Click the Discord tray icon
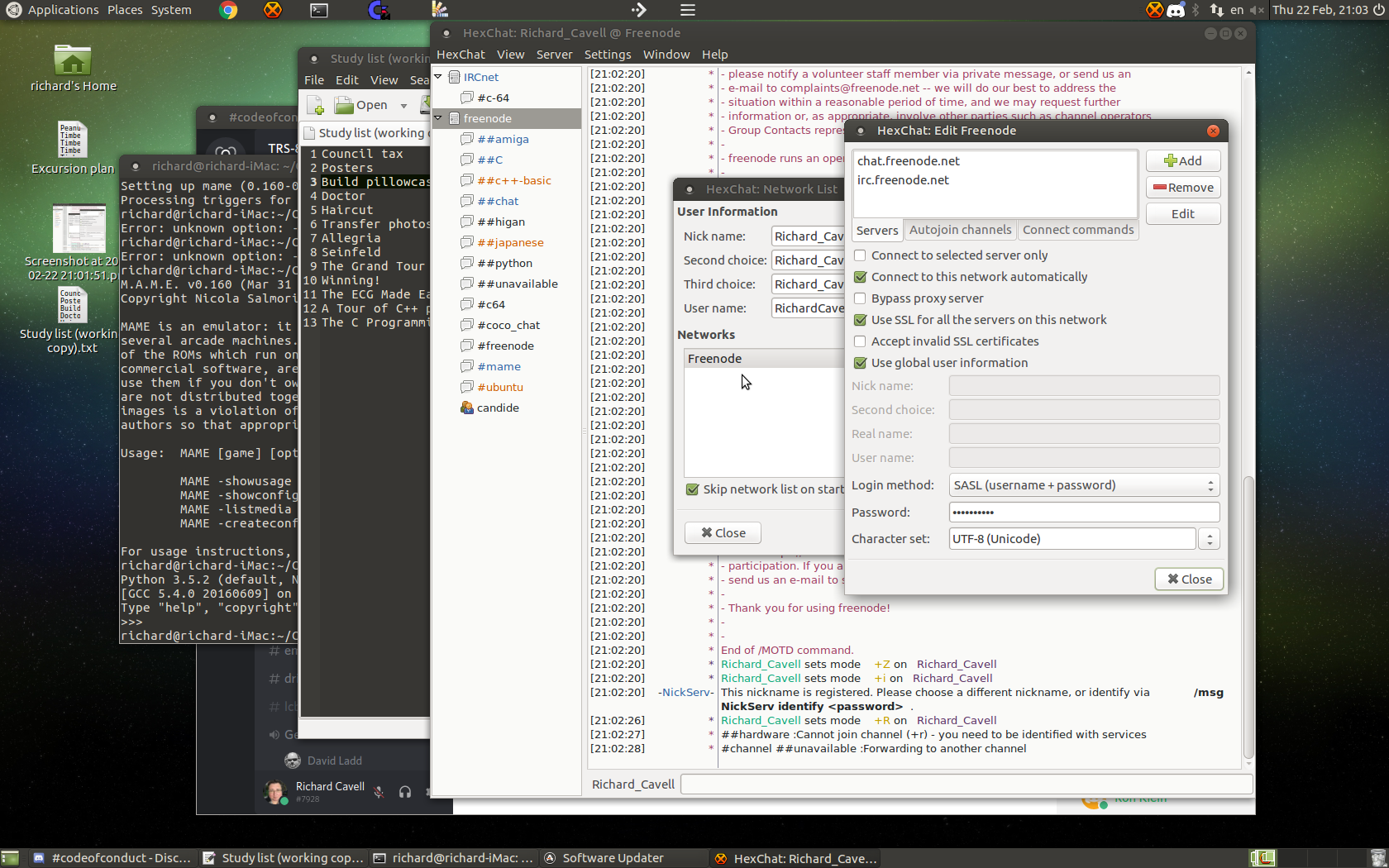Image resolution: width=1389 pixels, height=868 pixels. tap(1176, 10)
